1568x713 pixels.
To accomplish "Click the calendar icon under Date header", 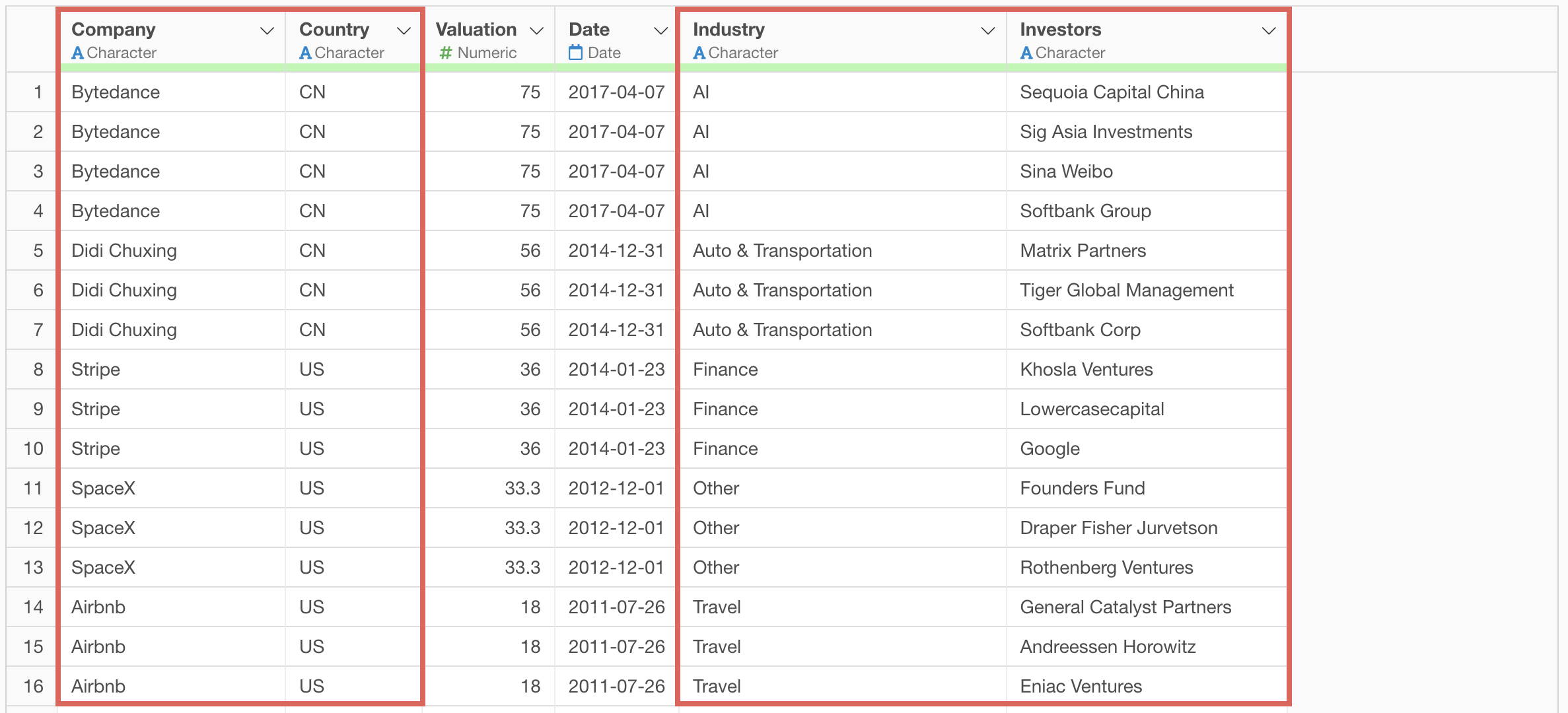I will 576,52.
